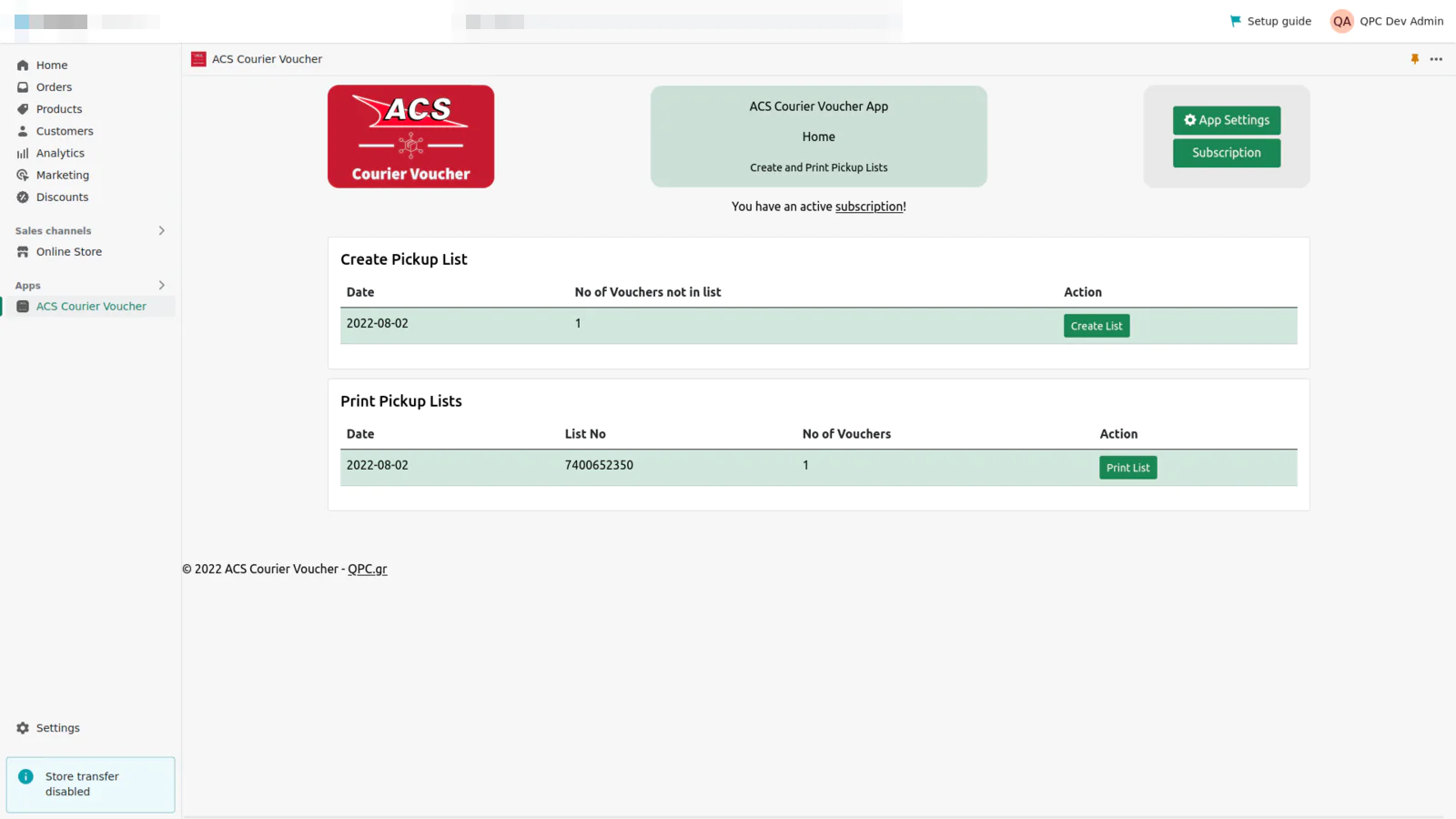Click the top search bar
The image size is (1456, 819).
[677, 21]
